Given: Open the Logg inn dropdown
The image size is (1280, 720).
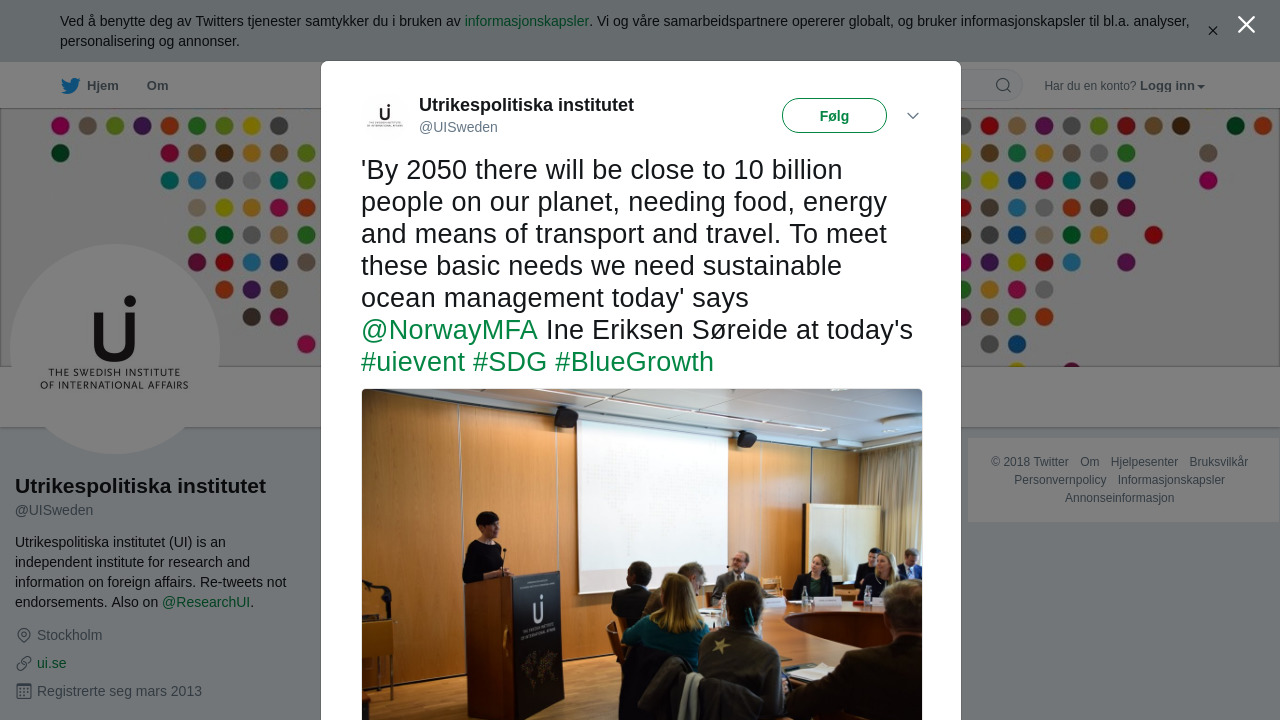Looking at the screenshot, I should click(x=1172, y=86).
